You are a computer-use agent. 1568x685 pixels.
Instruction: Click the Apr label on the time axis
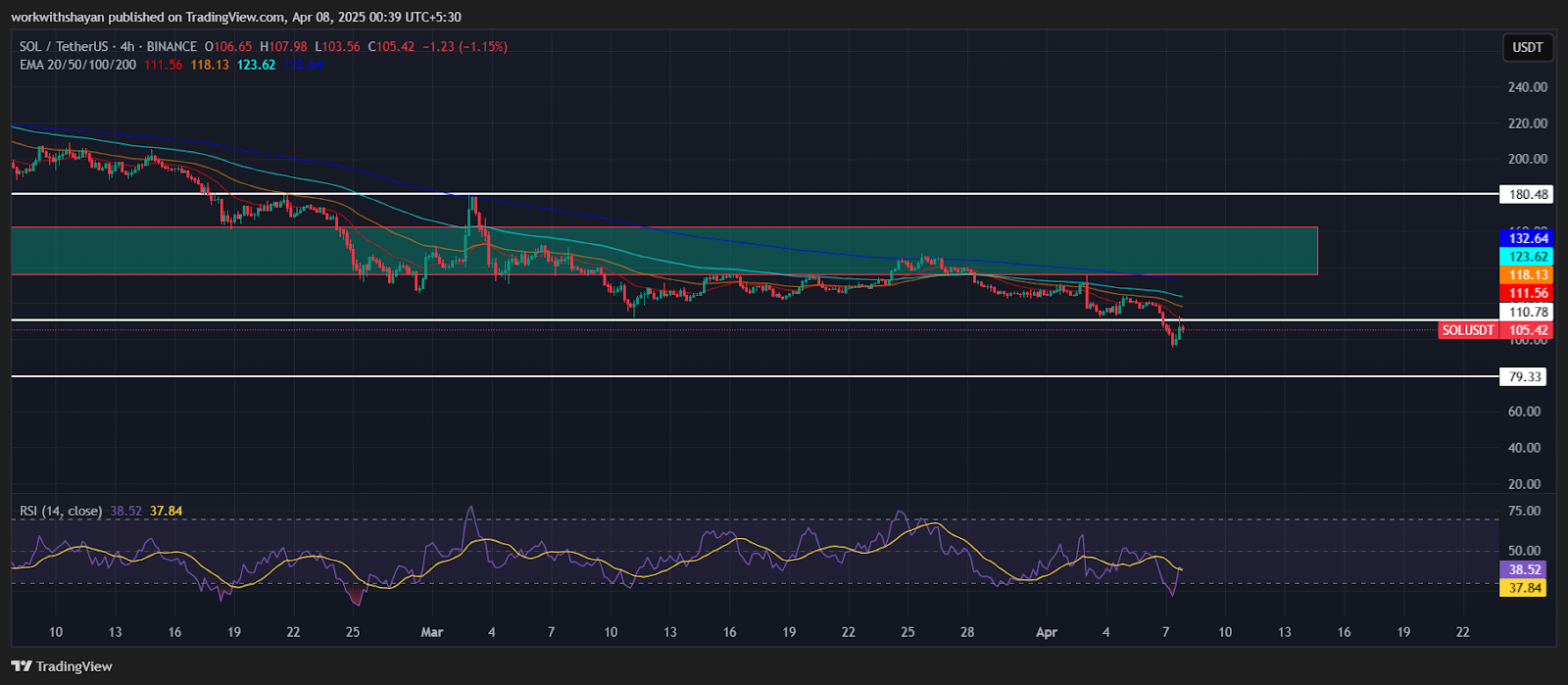point(1047,632)
